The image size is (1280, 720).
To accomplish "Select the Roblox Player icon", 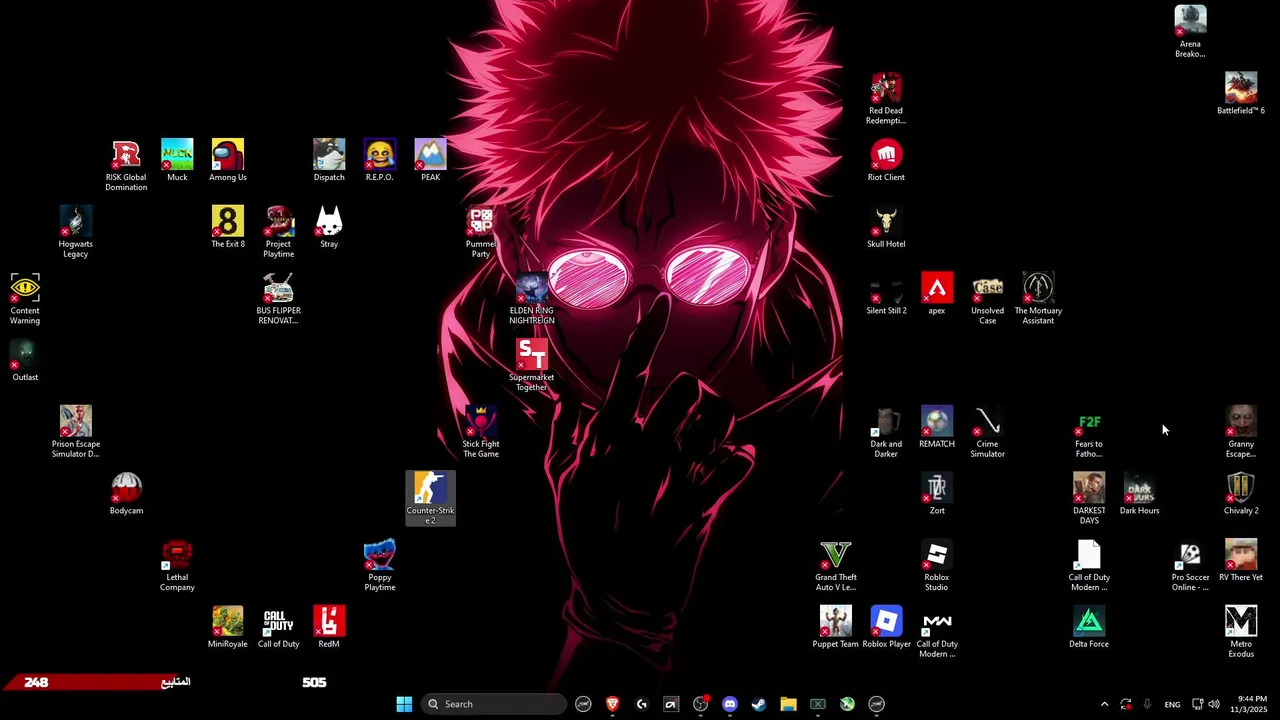I will (886, 627).
